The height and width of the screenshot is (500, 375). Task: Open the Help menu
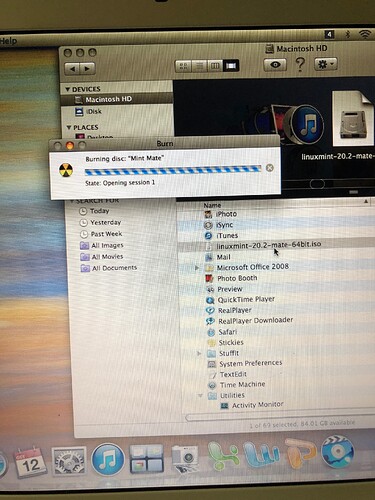(8, 41)
